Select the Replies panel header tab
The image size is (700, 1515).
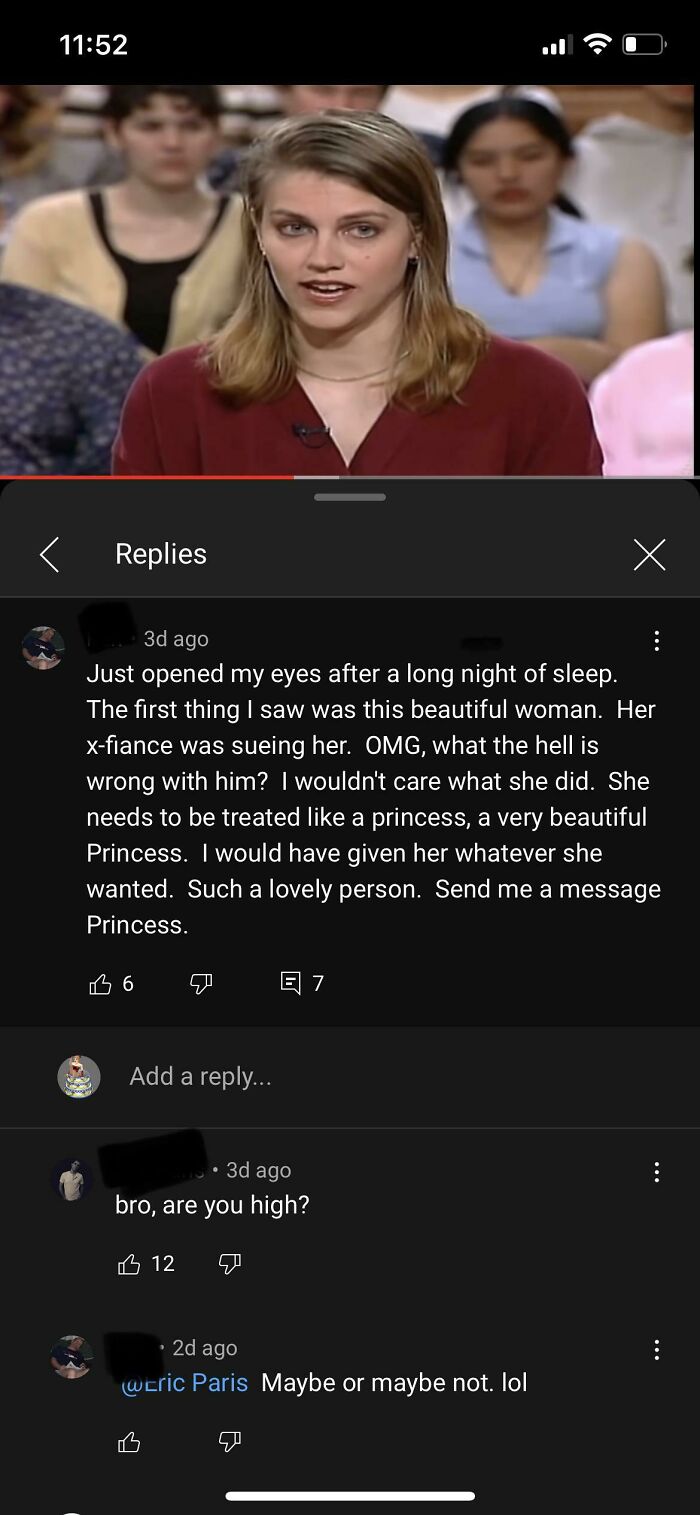point(160,553)
